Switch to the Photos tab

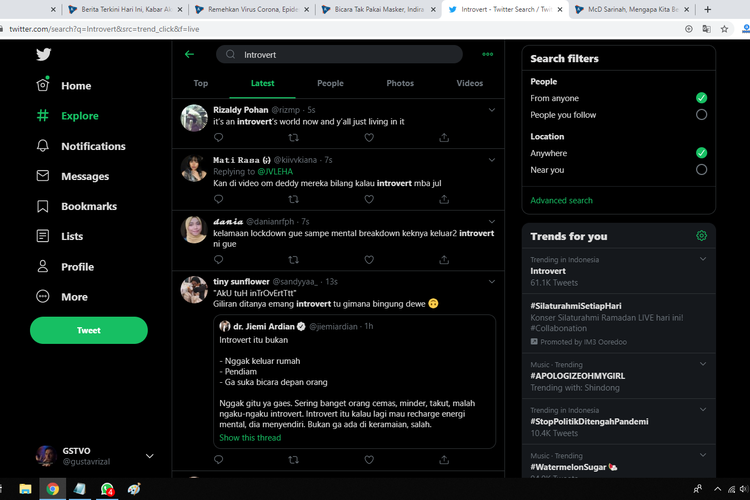click(x=400, y=83)
